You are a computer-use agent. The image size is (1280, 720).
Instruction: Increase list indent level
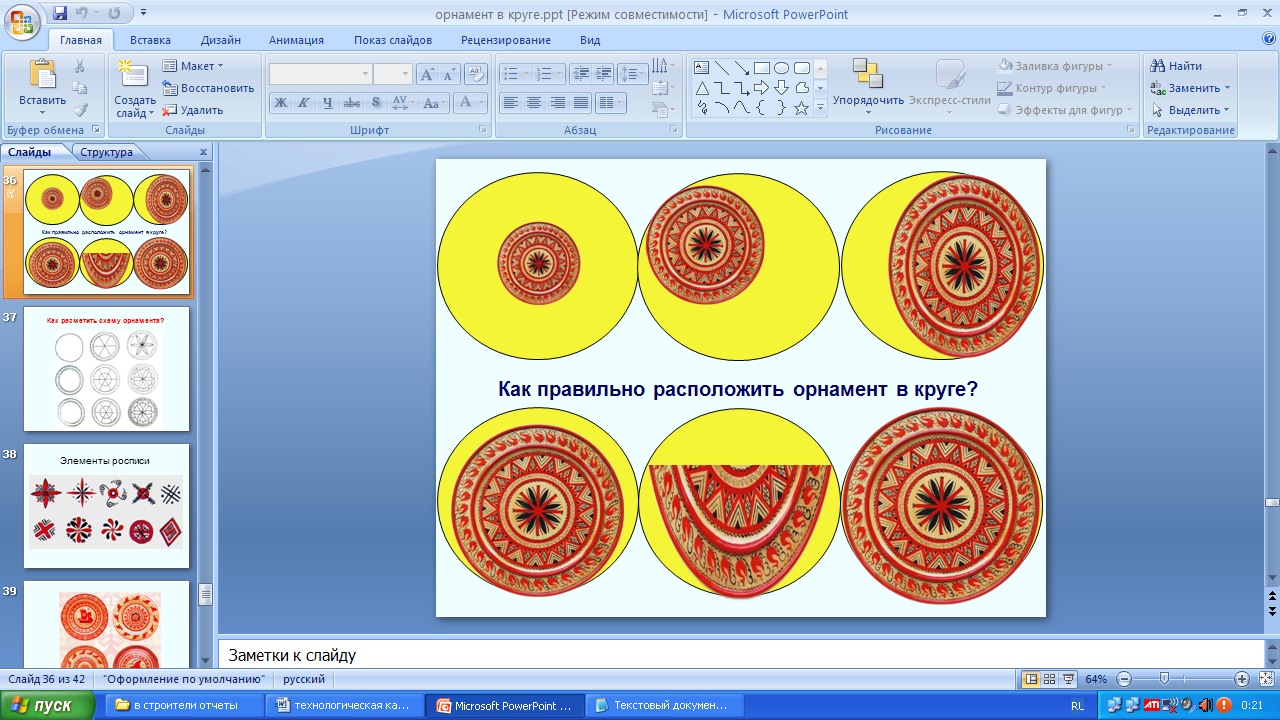coord(603,74)
